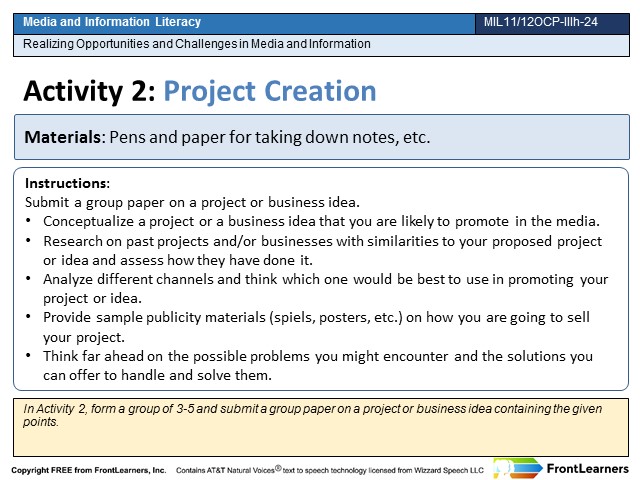This screenshot has width=640, height=480.
Task: Select the 'Realizing Opportunities and Challenges' subtitle
Action: click(x=197, y=44)
